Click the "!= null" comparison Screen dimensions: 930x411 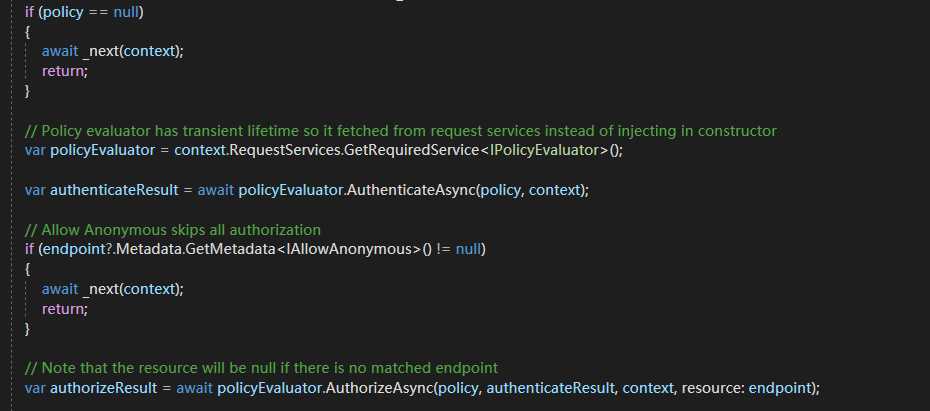click(x=459, y=250)
